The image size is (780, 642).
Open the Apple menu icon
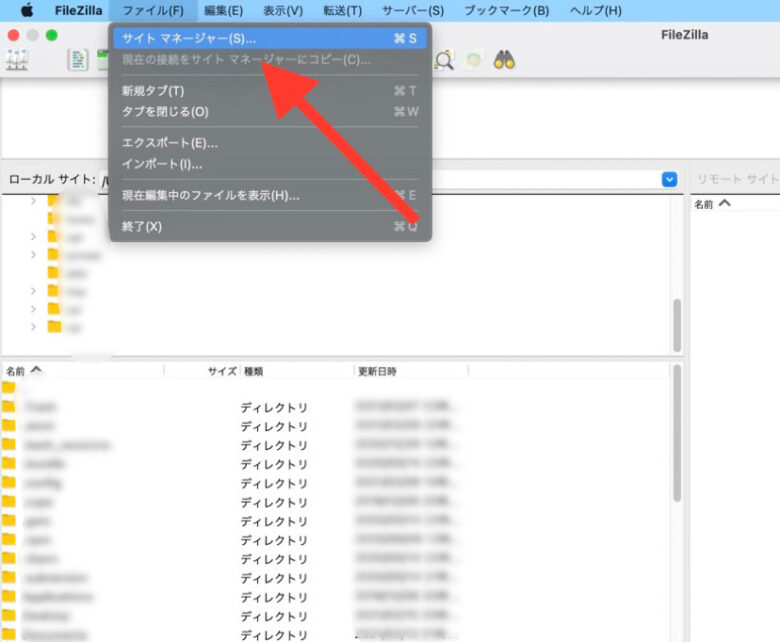coord(27,10)
